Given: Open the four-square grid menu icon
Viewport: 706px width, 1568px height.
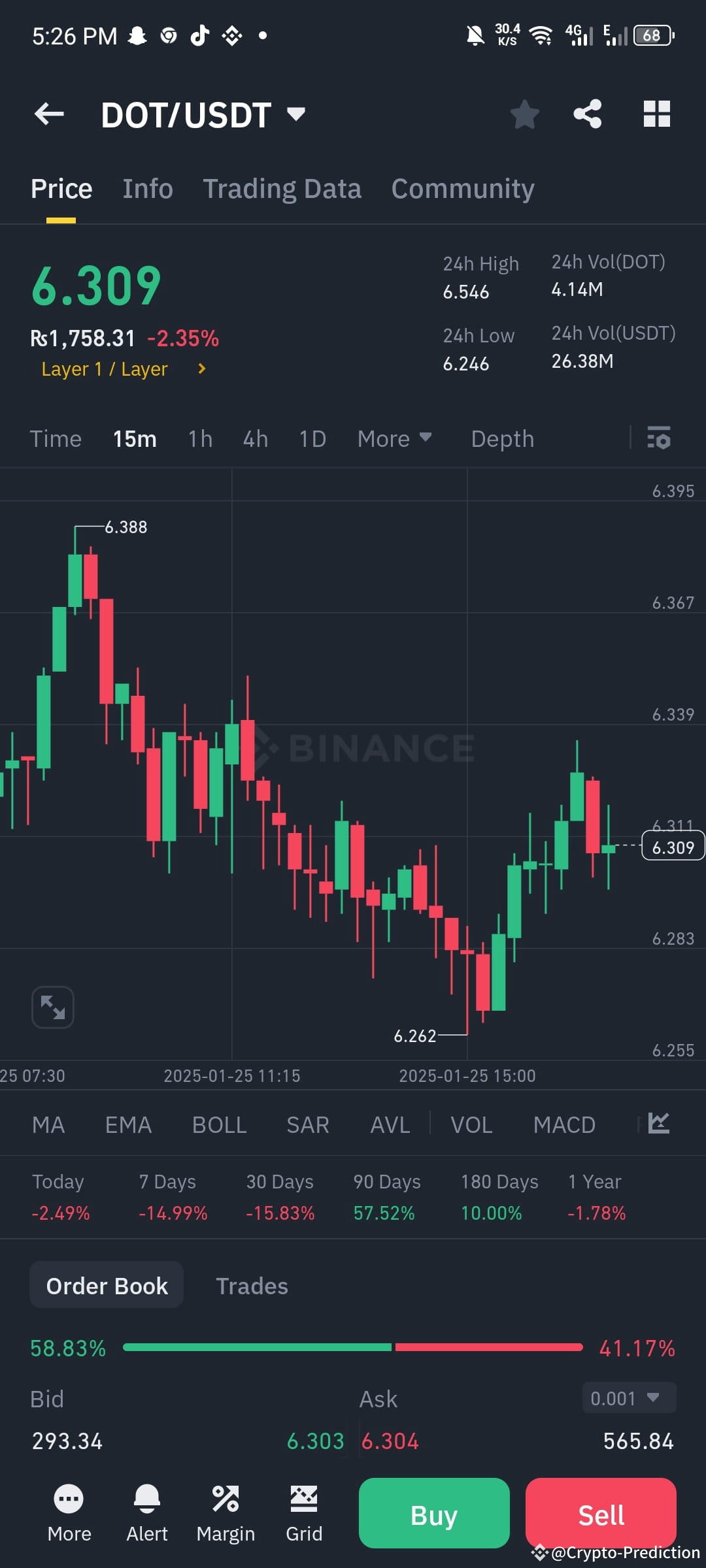Looking at the screenshot, I should tap(656, 114).
